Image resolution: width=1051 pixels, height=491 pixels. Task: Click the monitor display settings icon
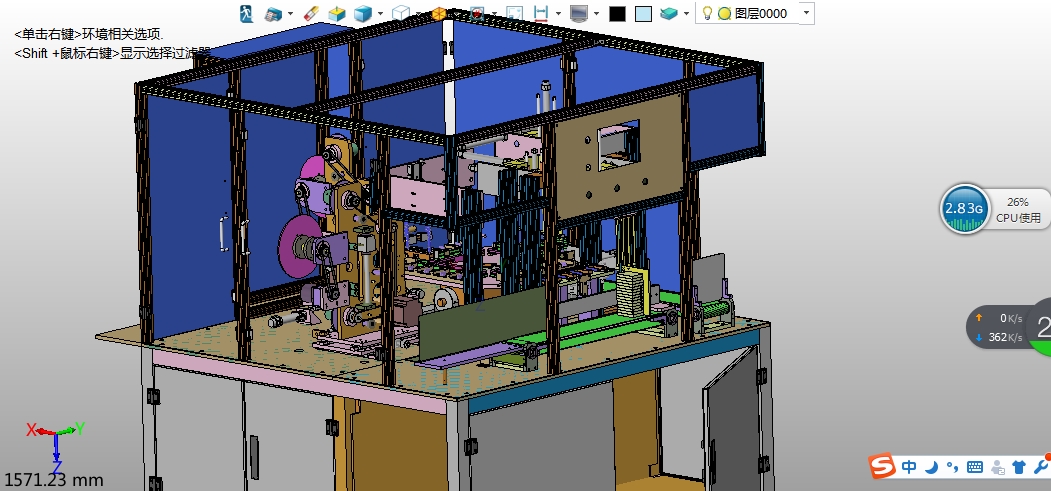pyautogui.click(x=578, y=13)
